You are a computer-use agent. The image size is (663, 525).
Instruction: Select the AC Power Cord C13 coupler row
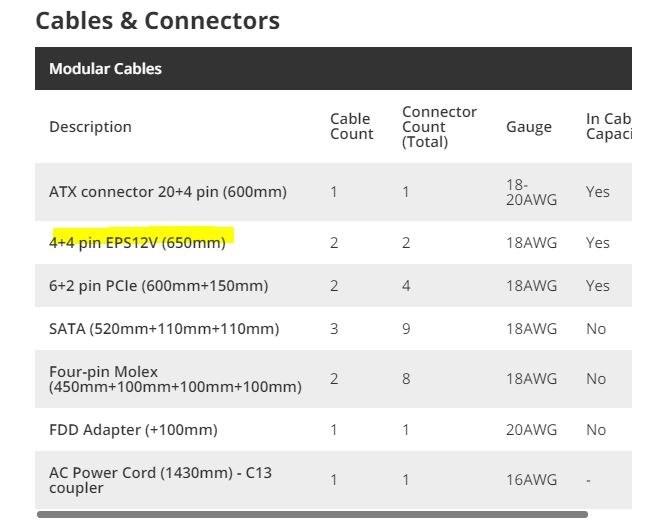[333, 480]
